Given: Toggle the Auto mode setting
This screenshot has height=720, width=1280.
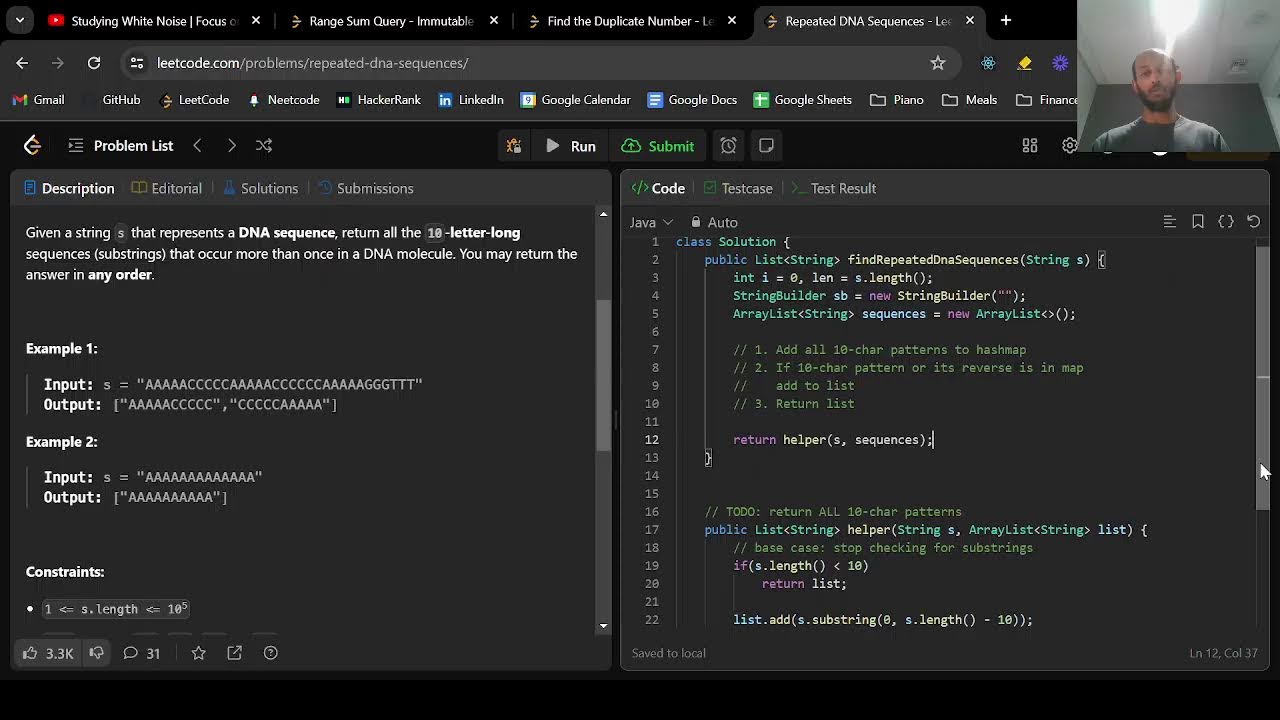Looking at the screenshot, I should [x=714, y=222].
